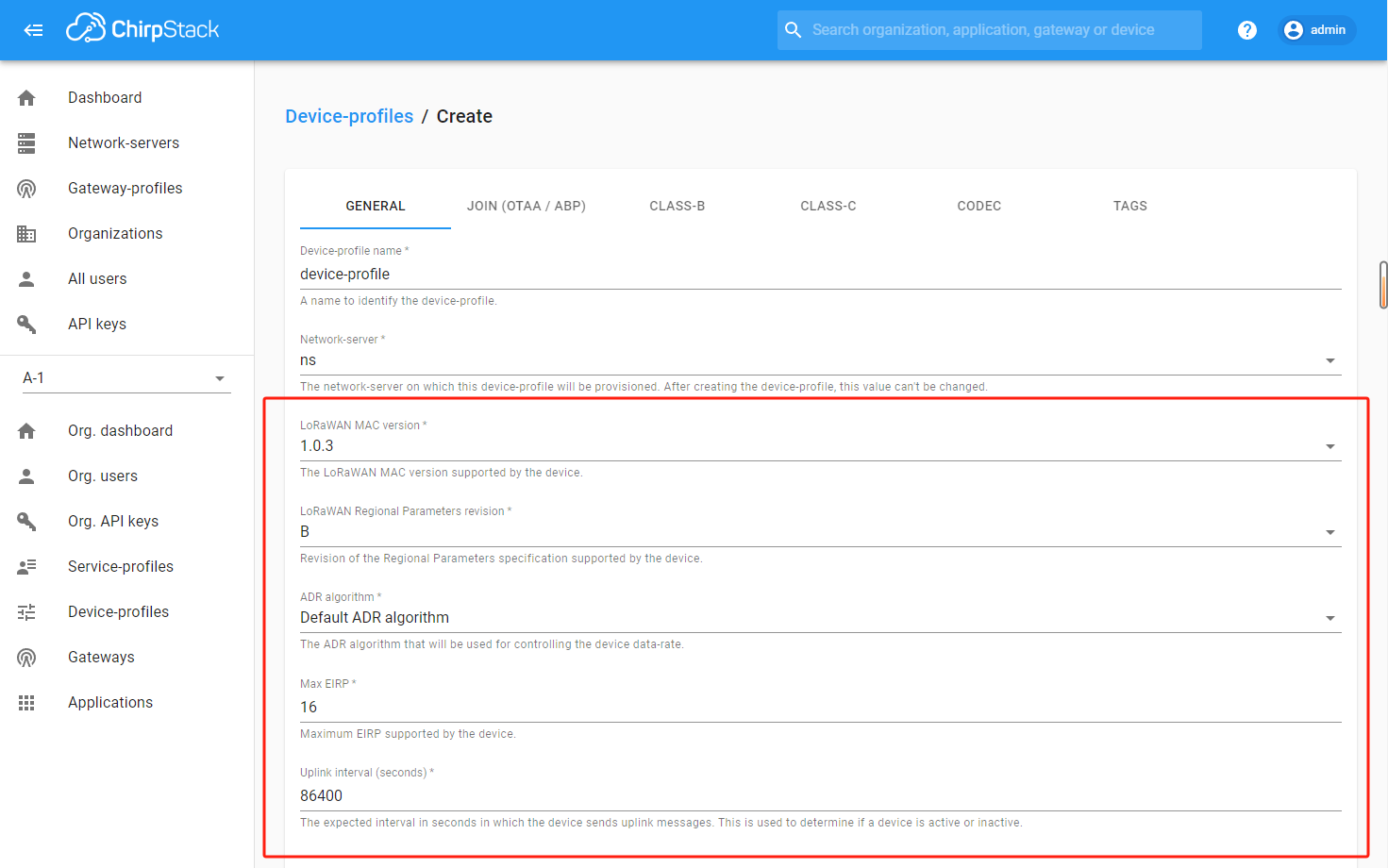Open the admin user menu
Image resolution: width=1388 pixels, height=868 pixels.
[x=1316, y=30]
